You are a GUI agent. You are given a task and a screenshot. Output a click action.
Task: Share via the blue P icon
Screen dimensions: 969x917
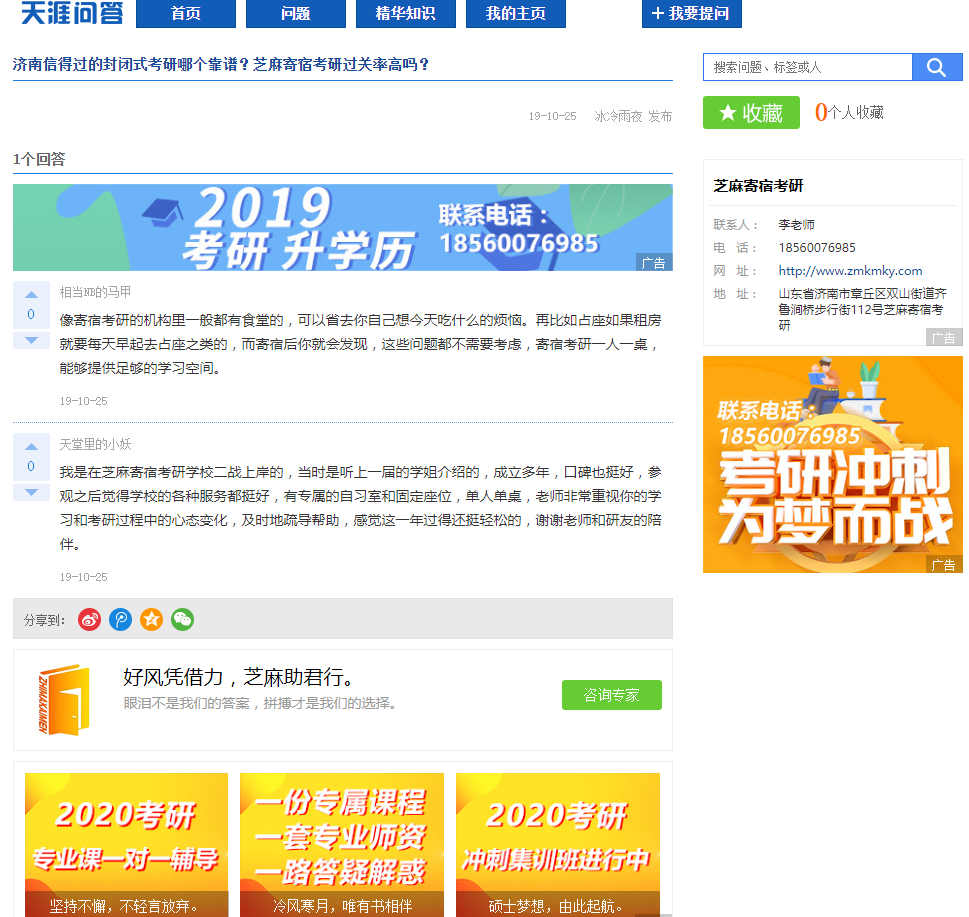point(121,619)
